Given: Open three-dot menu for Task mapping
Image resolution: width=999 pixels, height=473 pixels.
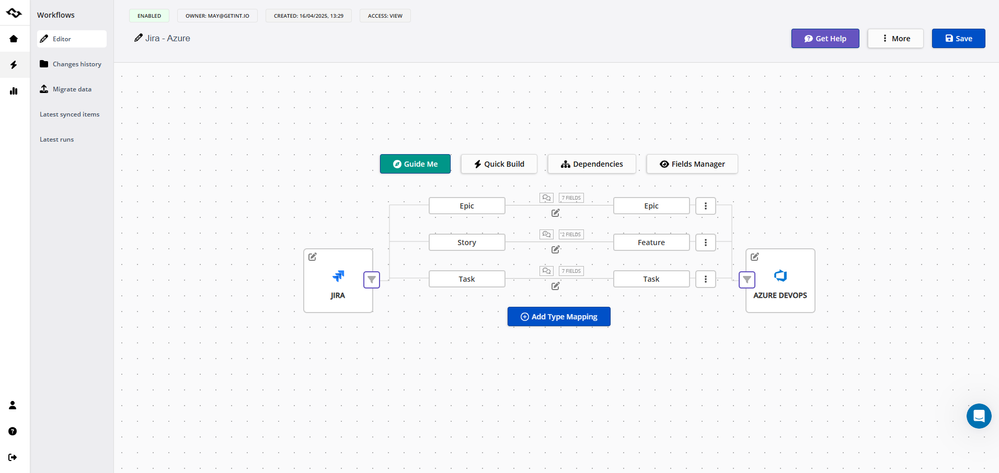Looking at the screenshot, I should tap(705, 279).
